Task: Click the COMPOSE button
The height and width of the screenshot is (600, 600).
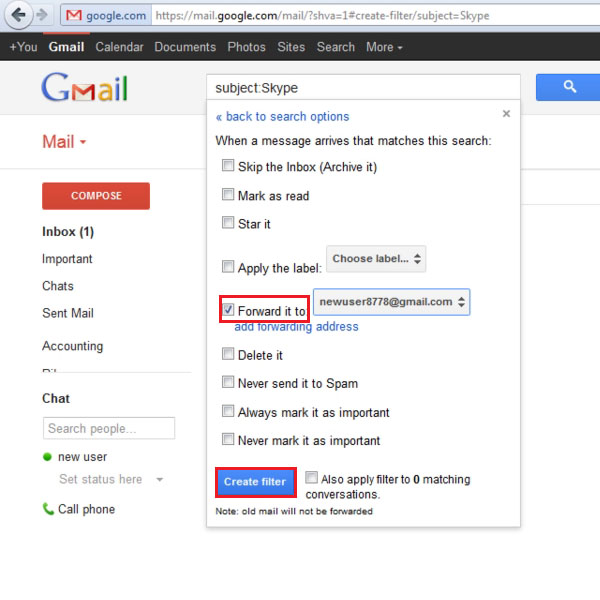Action: pos(96,196)
